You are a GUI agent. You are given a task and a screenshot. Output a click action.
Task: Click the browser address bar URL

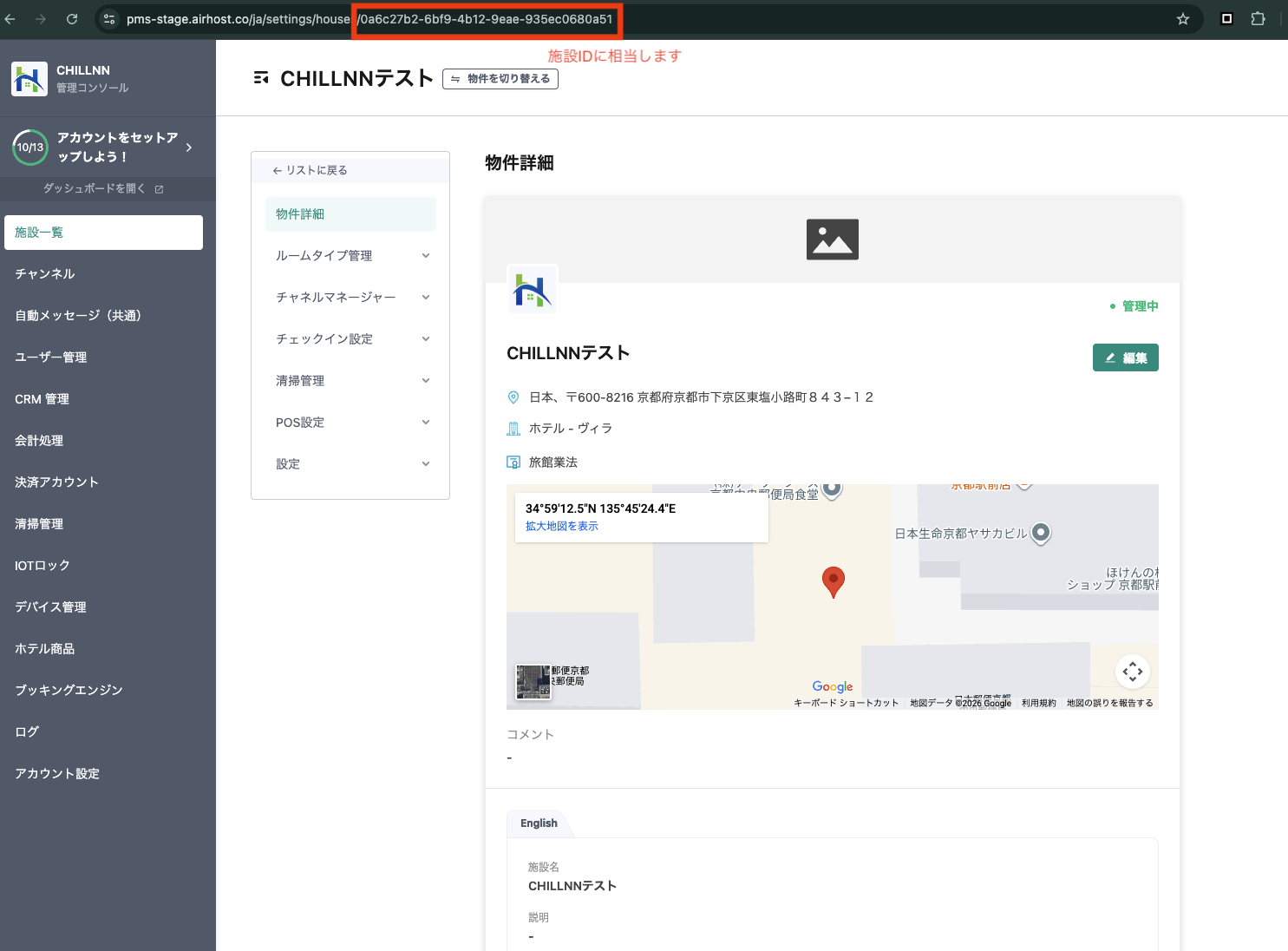[369, 19]
